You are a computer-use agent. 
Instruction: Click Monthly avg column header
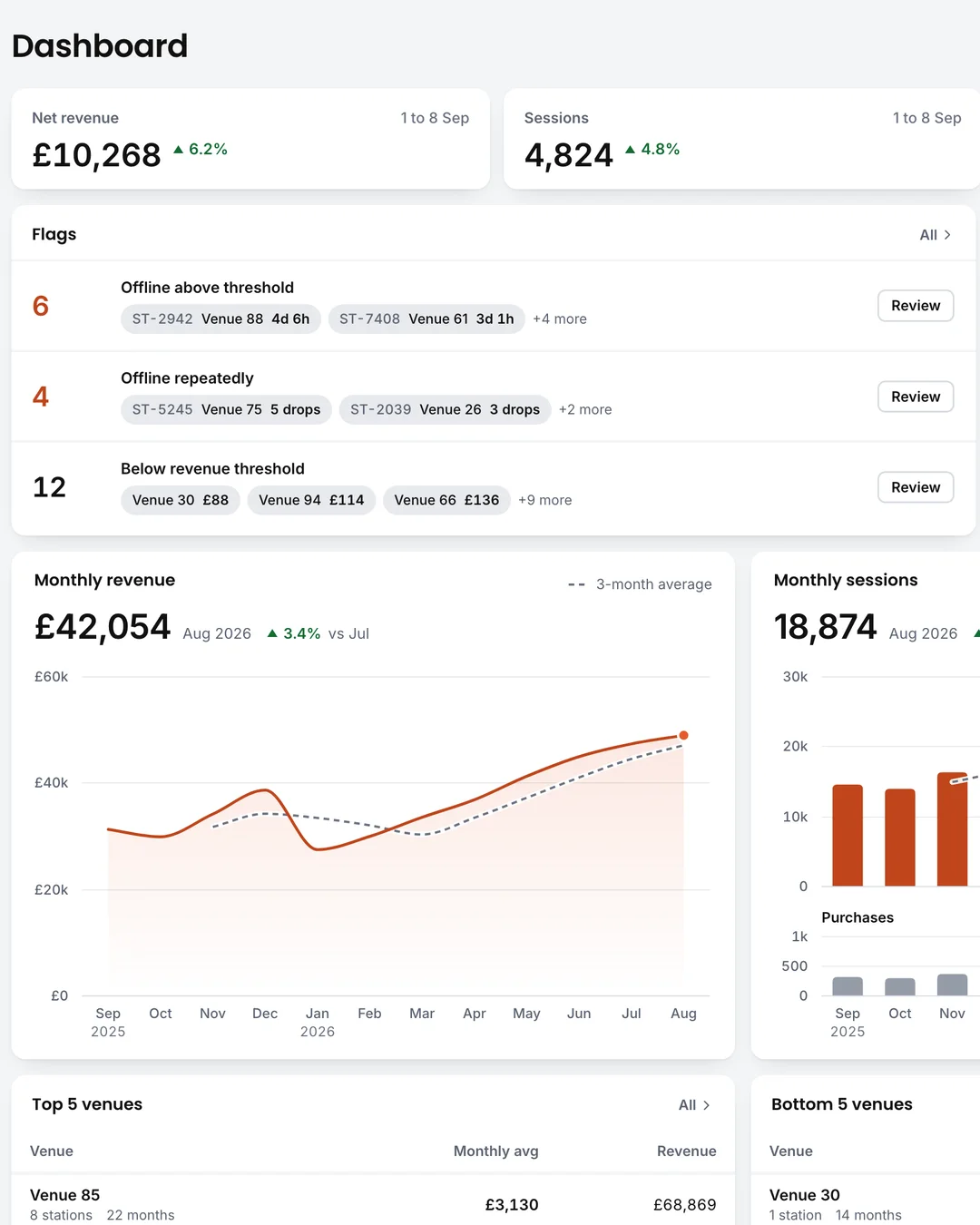pos(496,1151)
